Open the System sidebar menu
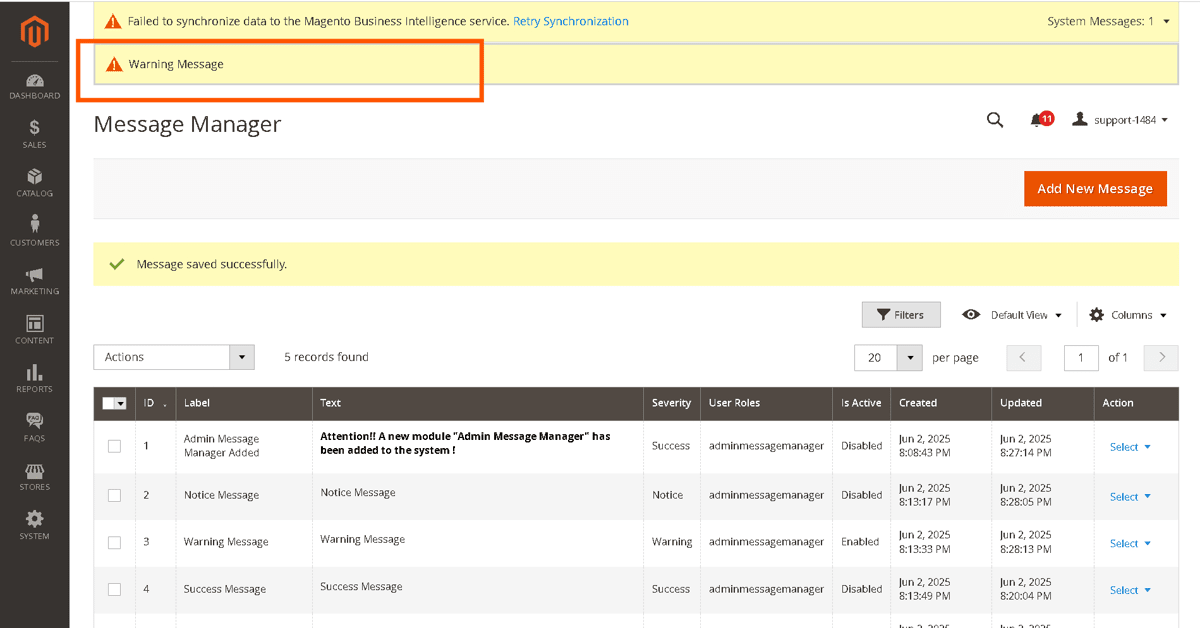The height and width of the screenshot is (628, 1200). point(35,524)
